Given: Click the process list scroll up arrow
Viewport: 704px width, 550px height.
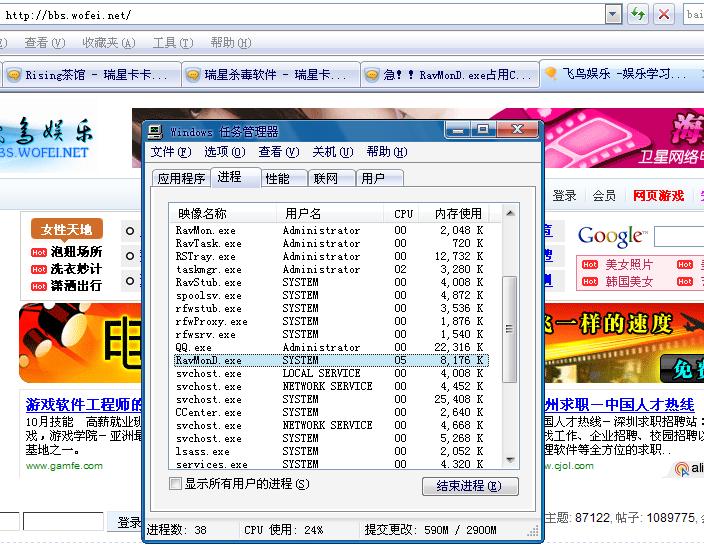Looking at the screenshot, I should coord(510,213).
